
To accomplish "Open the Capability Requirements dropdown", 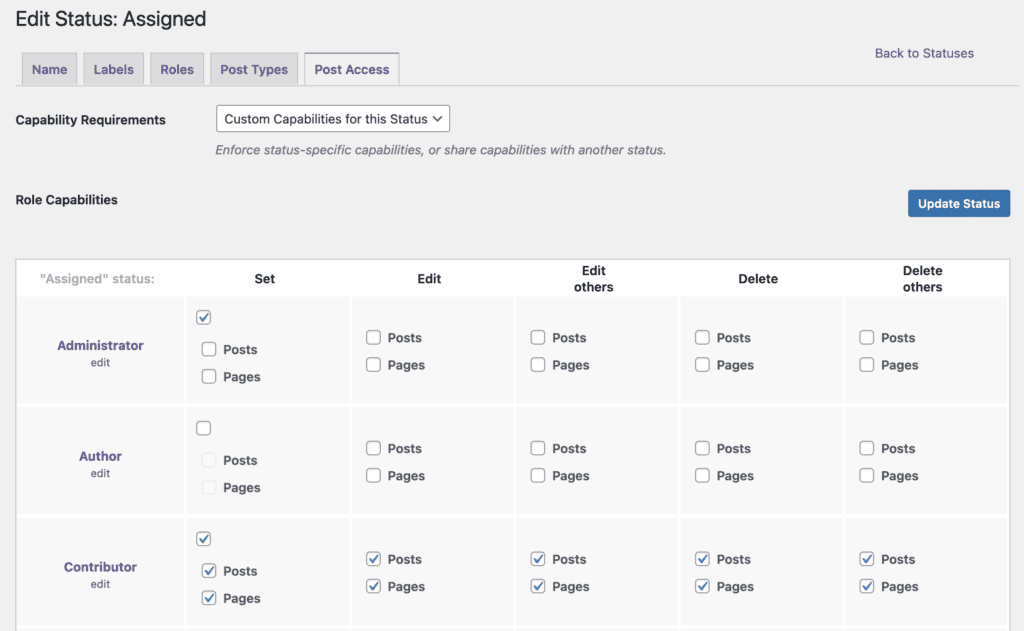I will click(x=332, y=118).
